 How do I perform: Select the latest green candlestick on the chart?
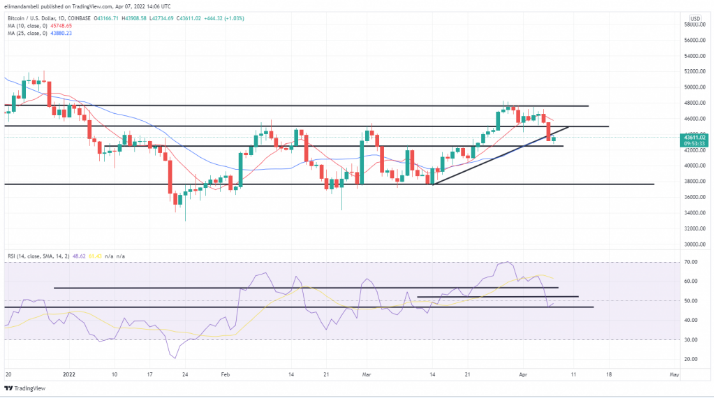[554, 139]
